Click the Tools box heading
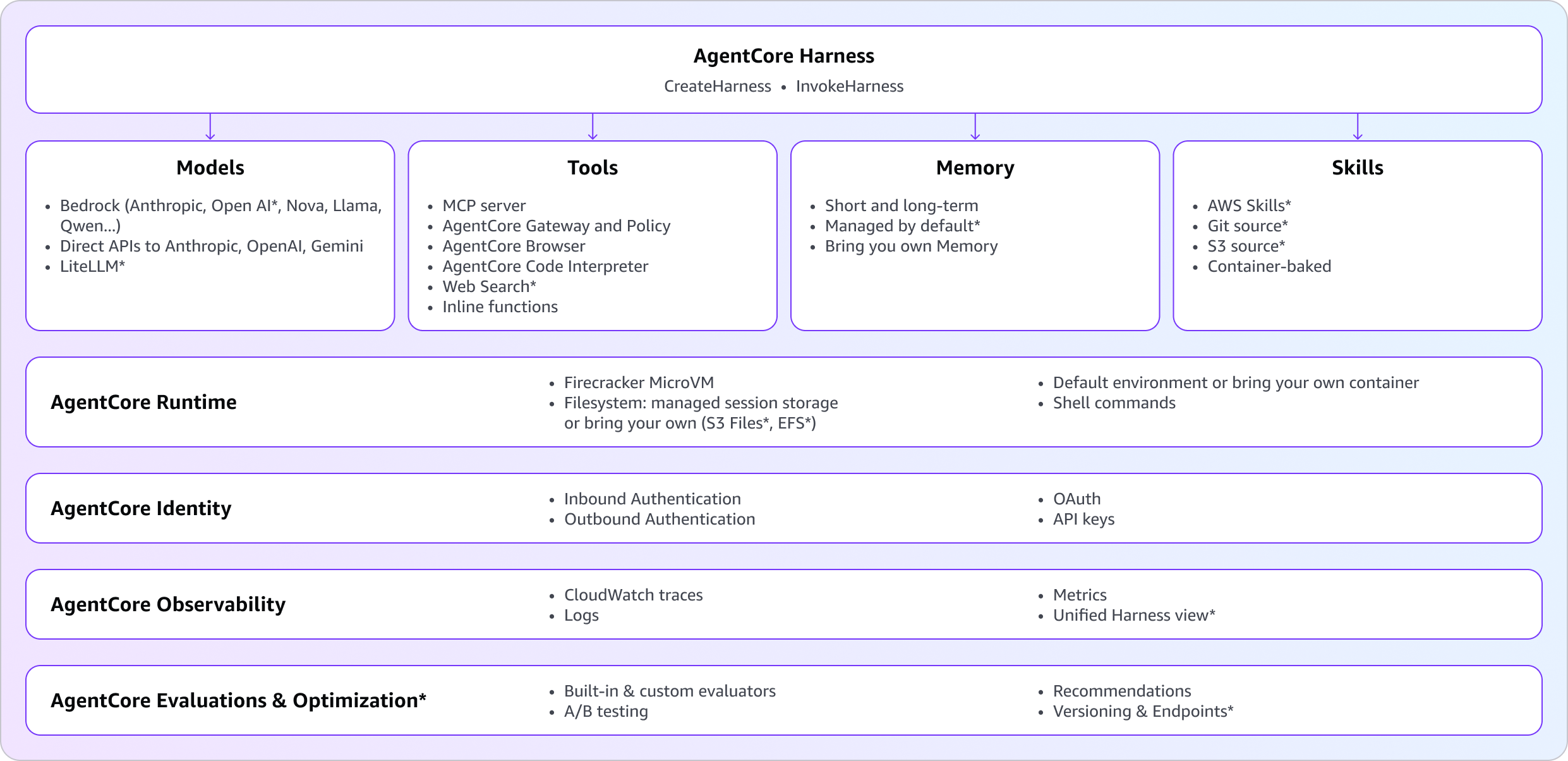1568x761 pixels. point(593,167)
